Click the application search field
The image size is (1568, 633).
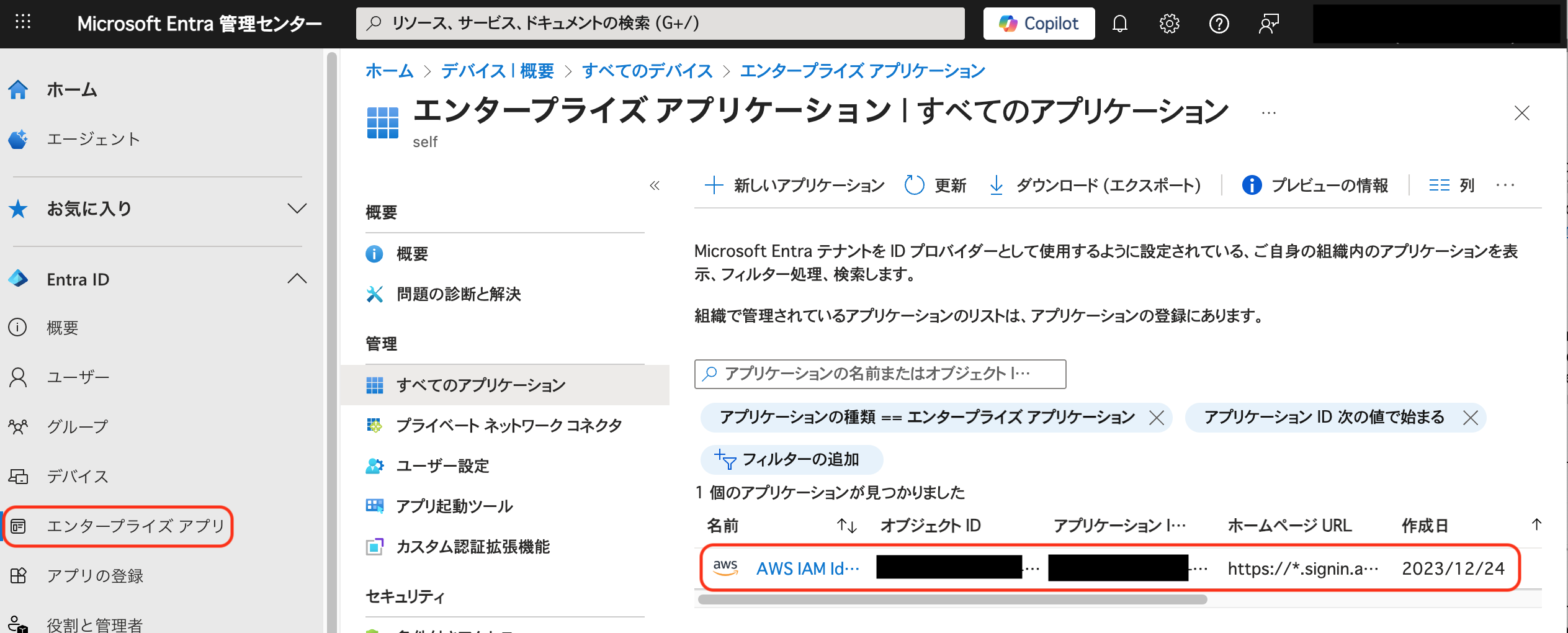(x=880, y=374)
